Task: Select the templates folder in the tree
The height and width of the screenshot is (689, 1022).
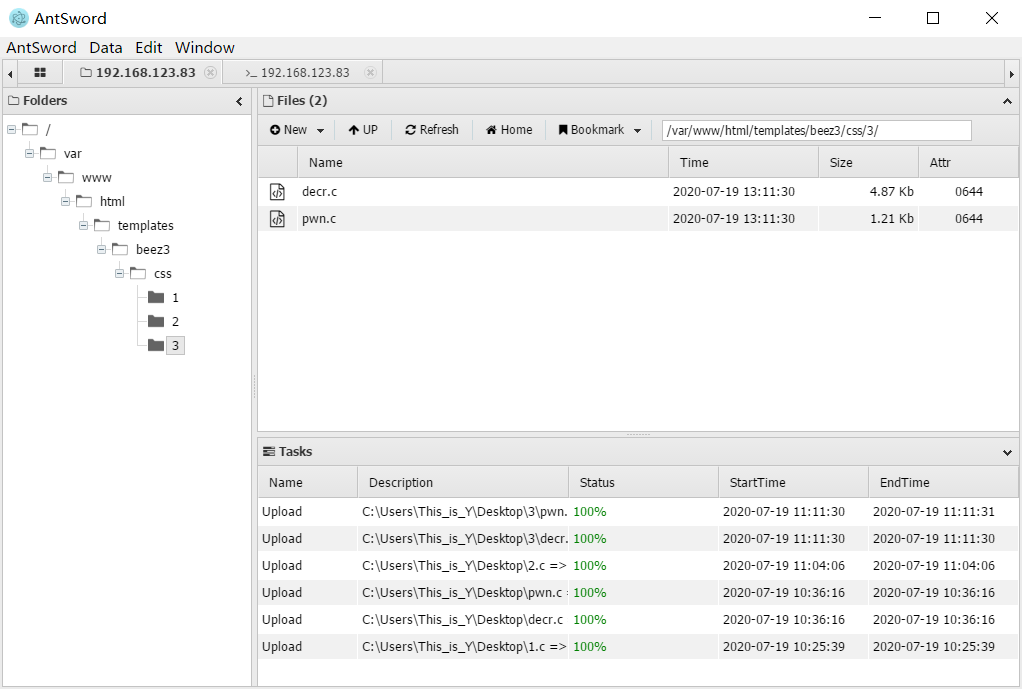Action: pos(145,226)
